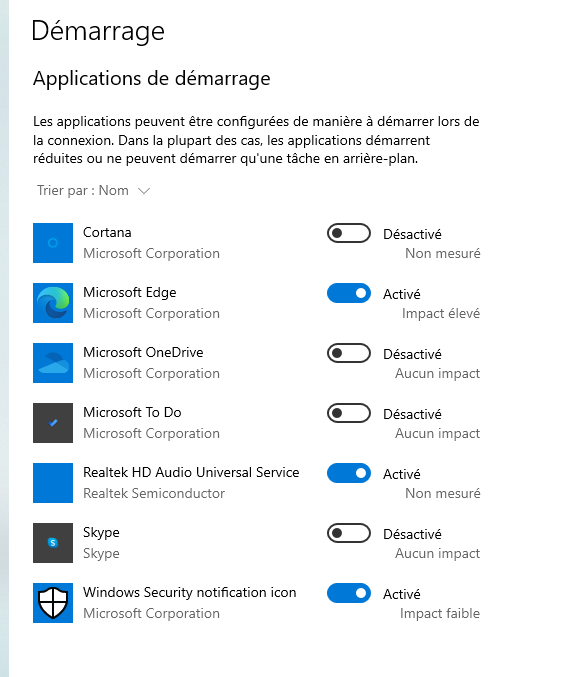Disable Microsoft Edge at startup
The image size is (574, 677).
pyautogui.click(x=349, y=293)
